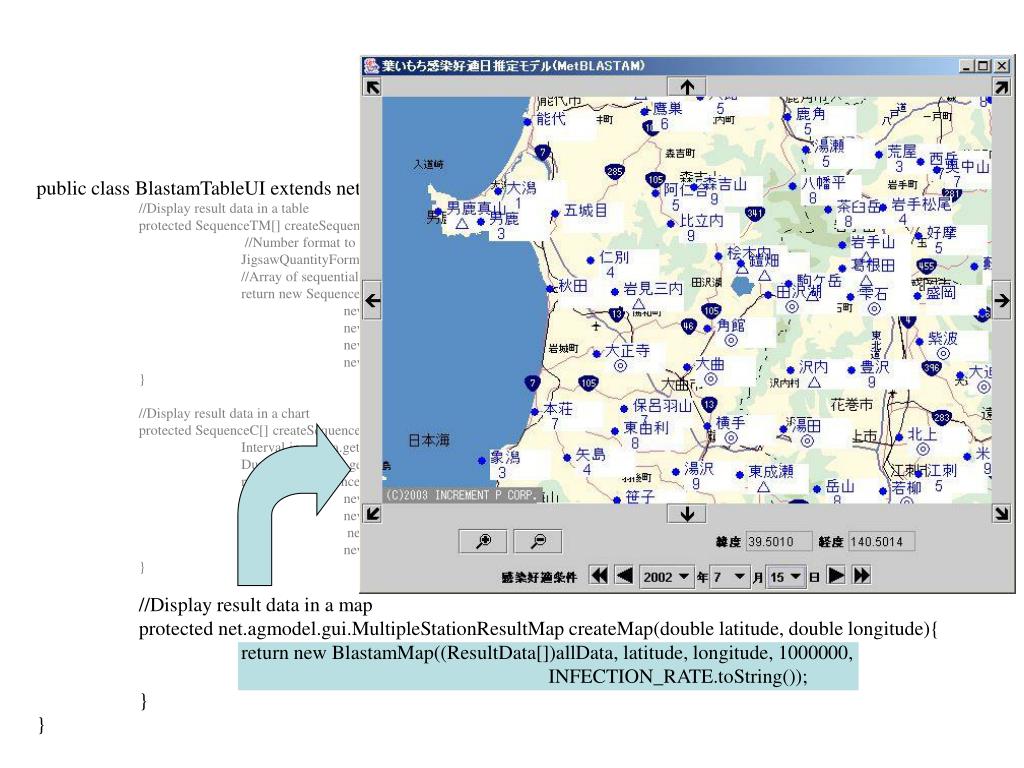
Task: Select the 鷹巣 station on the map
Action: point(645,112)
